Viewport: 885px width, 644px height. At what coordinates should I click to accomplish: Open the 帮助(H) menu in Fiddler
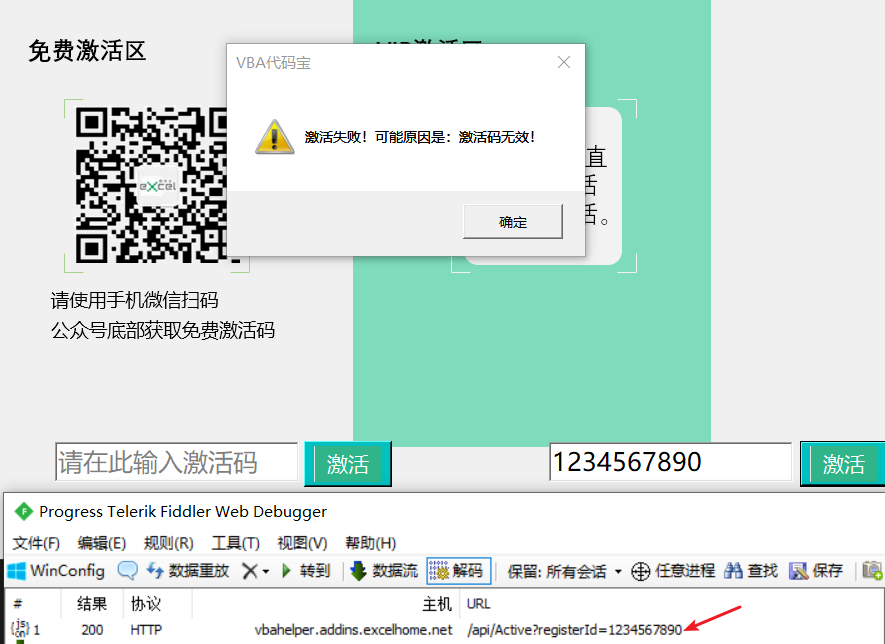[x=370, y=543]
